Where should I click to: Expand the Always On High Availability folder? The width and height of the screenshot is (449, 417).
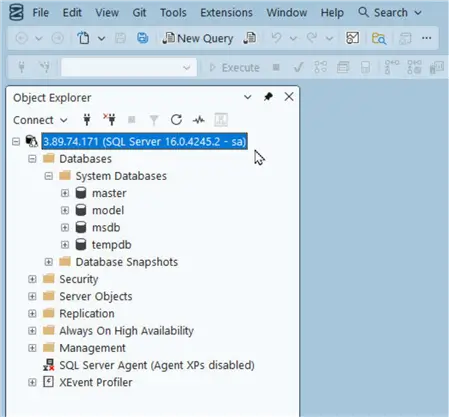click(x=32, y=331)
